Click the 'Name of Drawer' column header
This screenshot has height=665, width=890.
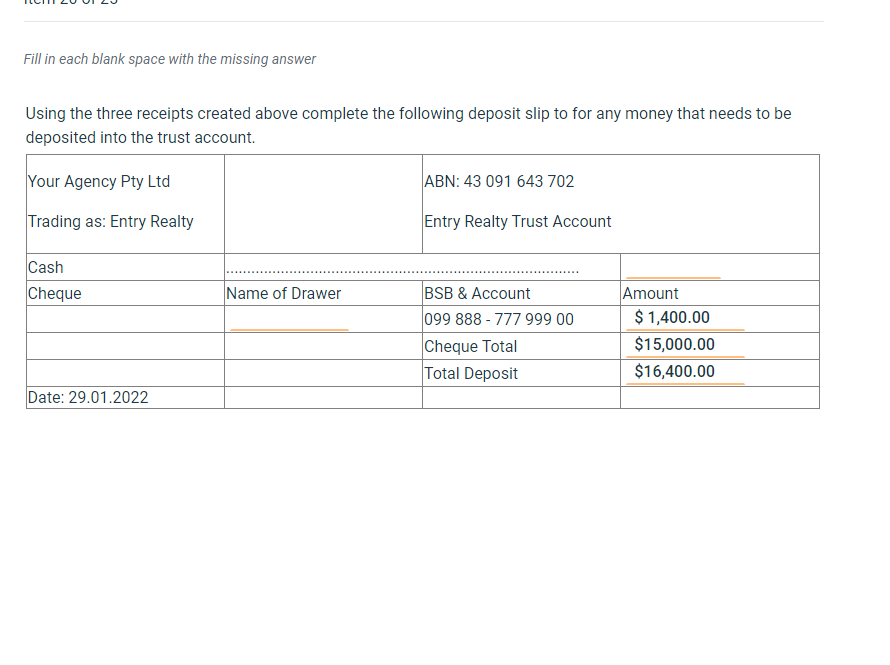pyautogui.click(x=283, y=293)
